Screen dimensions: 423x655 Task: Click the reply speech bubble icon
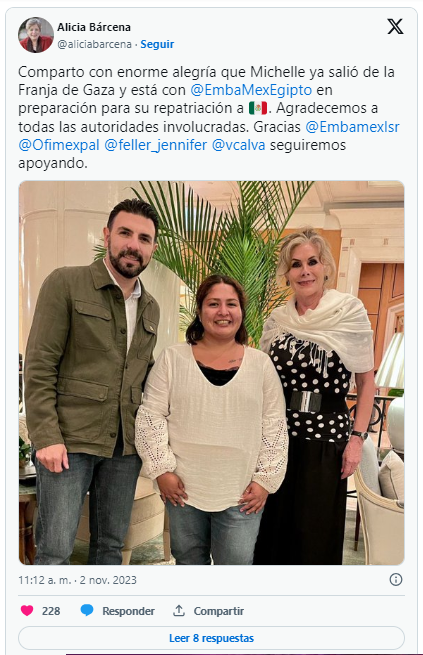87,611
